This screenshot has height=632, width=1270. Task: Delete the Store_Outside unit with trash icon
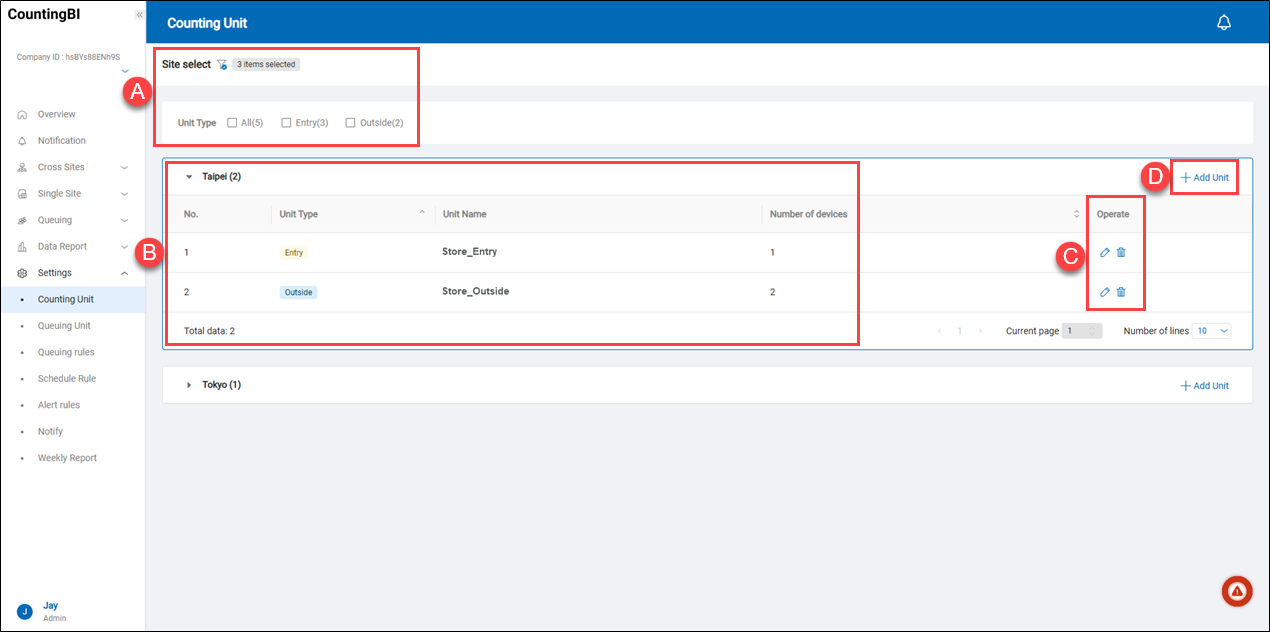click(x=1121, y=292)
